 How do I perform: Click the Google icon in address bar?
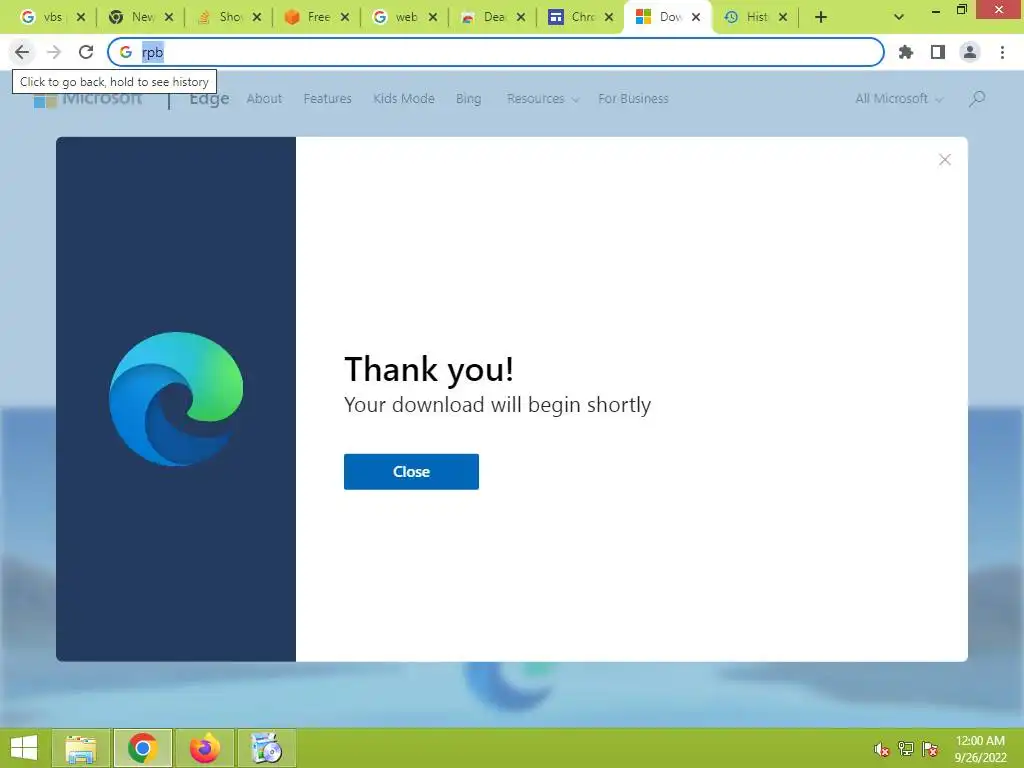click(x=126, y=52)
